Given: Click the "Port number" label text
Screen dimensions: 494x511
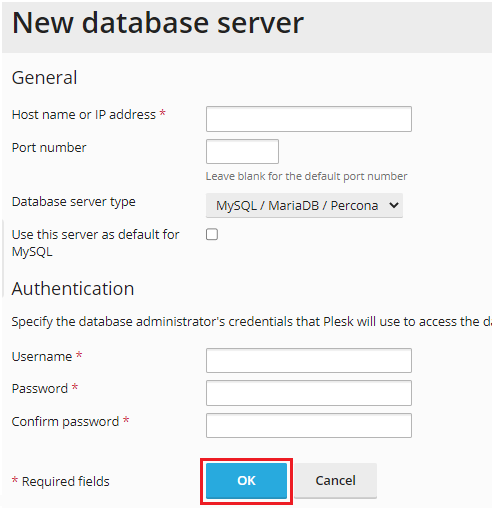Looking at the screenshot, I should point(49,148).
